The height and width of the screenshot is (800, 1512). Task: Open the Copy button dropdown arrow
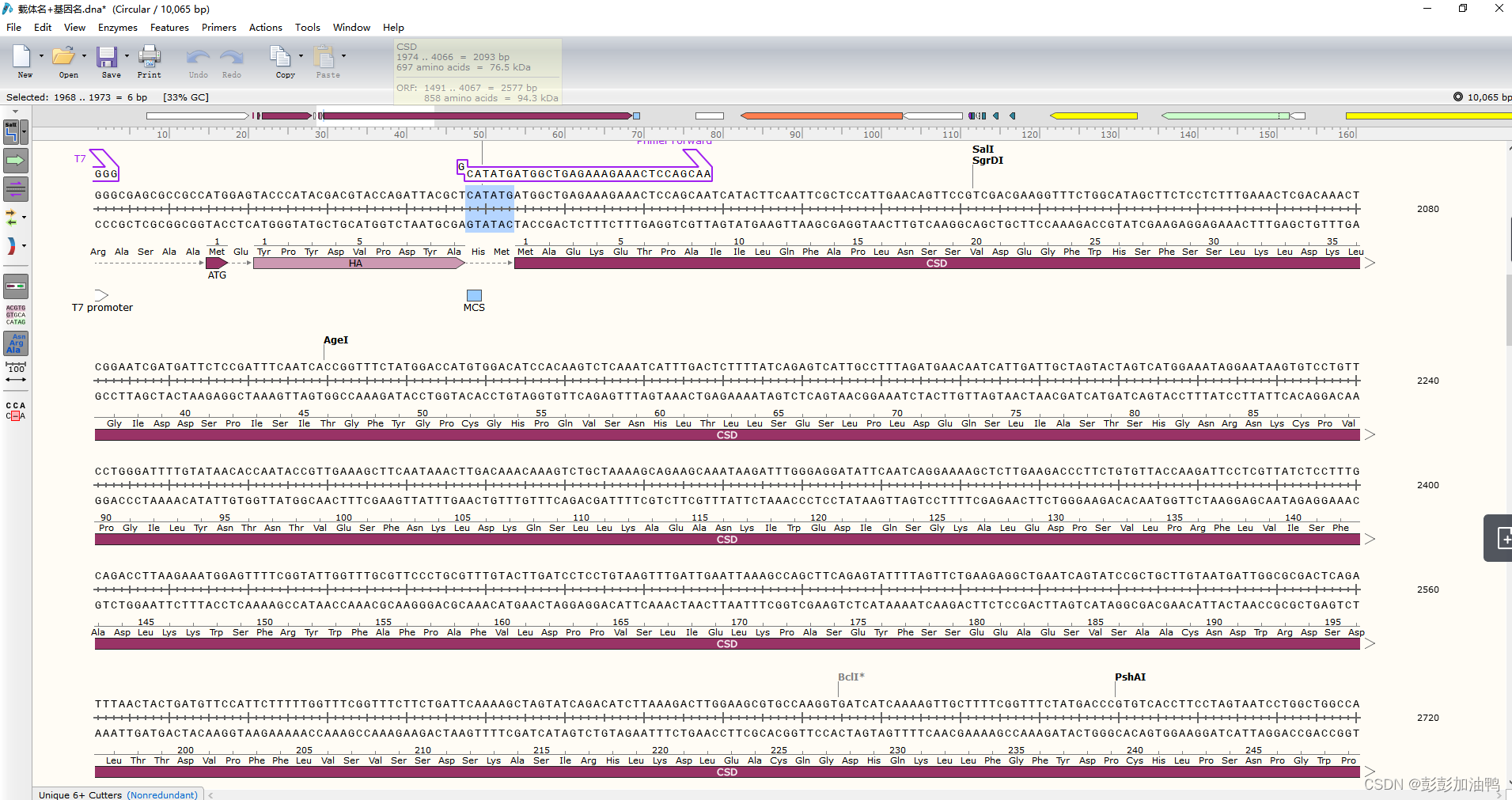coord(301,56)
